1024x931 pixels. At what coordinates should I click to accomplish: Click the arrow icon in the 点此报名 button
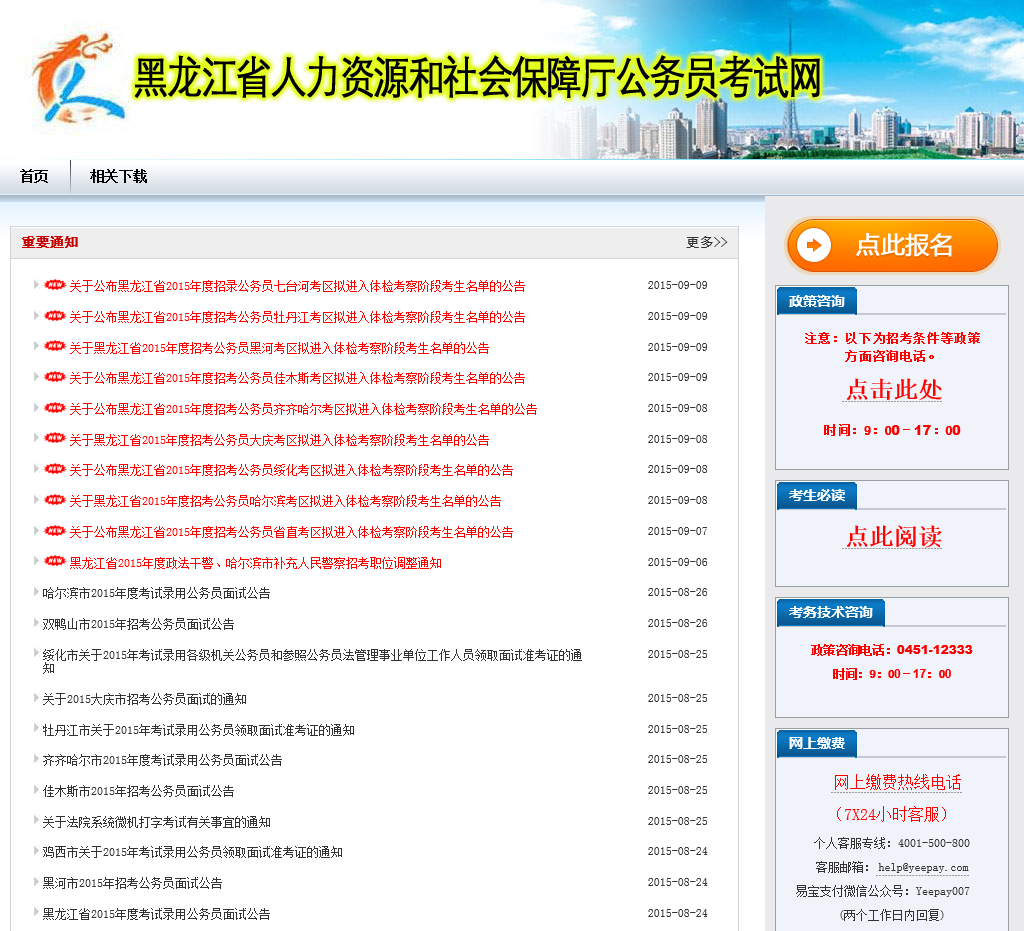(814, 245)
